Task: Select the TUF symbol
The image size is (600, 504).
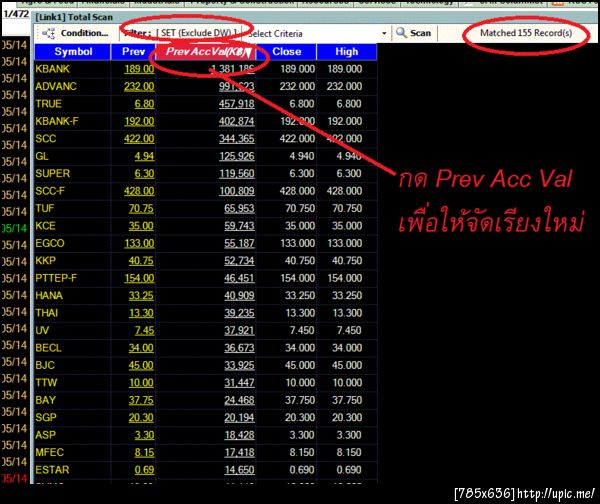Action: 45,208
